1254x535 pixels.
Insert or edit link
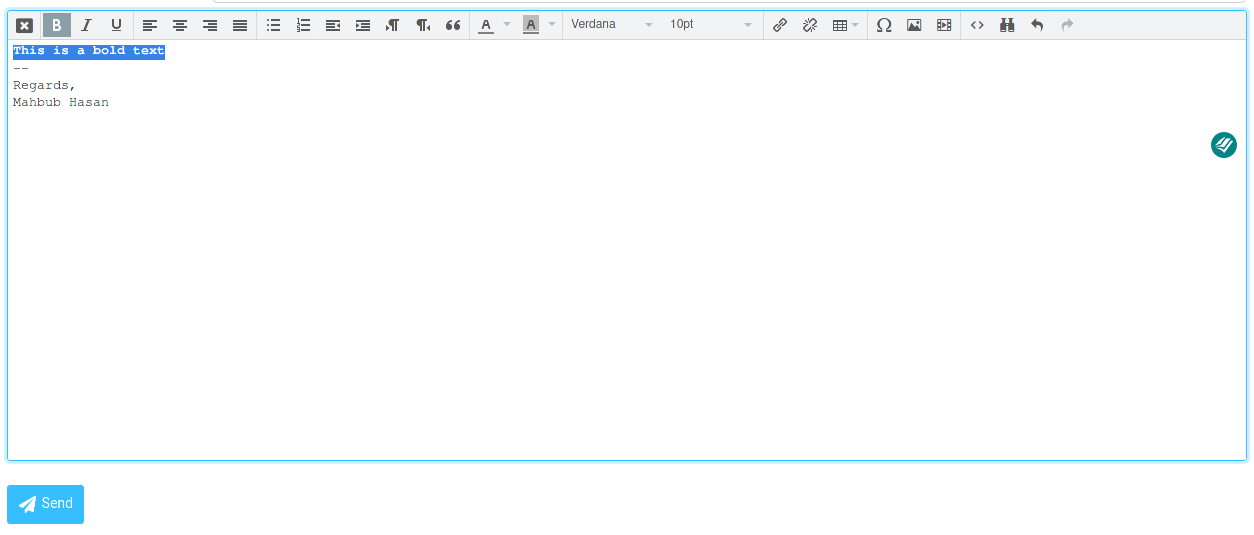click(x=780, y=25)
